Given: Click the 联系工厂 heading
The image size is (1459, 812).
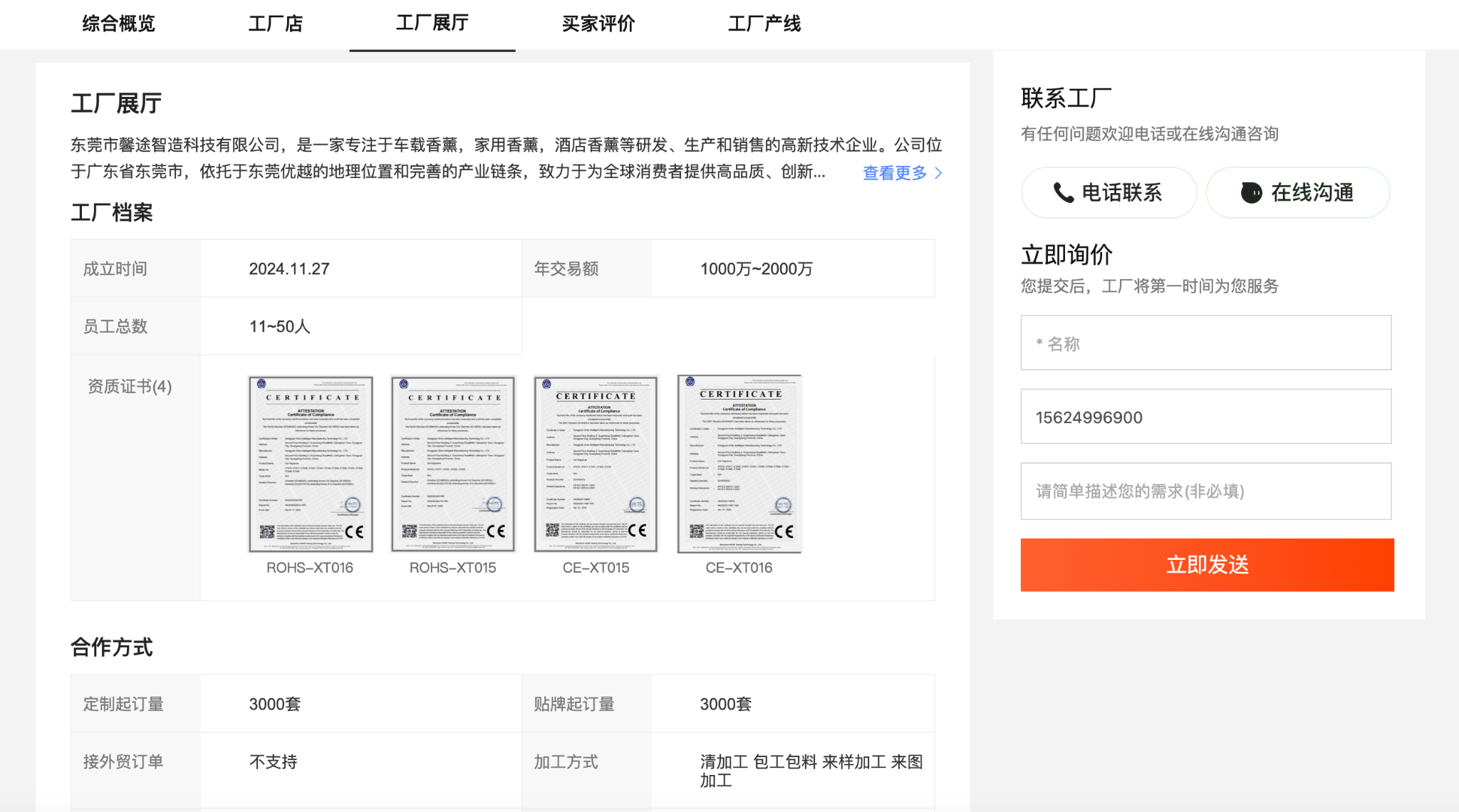Looking at the screenshot, I should 1067,98.
